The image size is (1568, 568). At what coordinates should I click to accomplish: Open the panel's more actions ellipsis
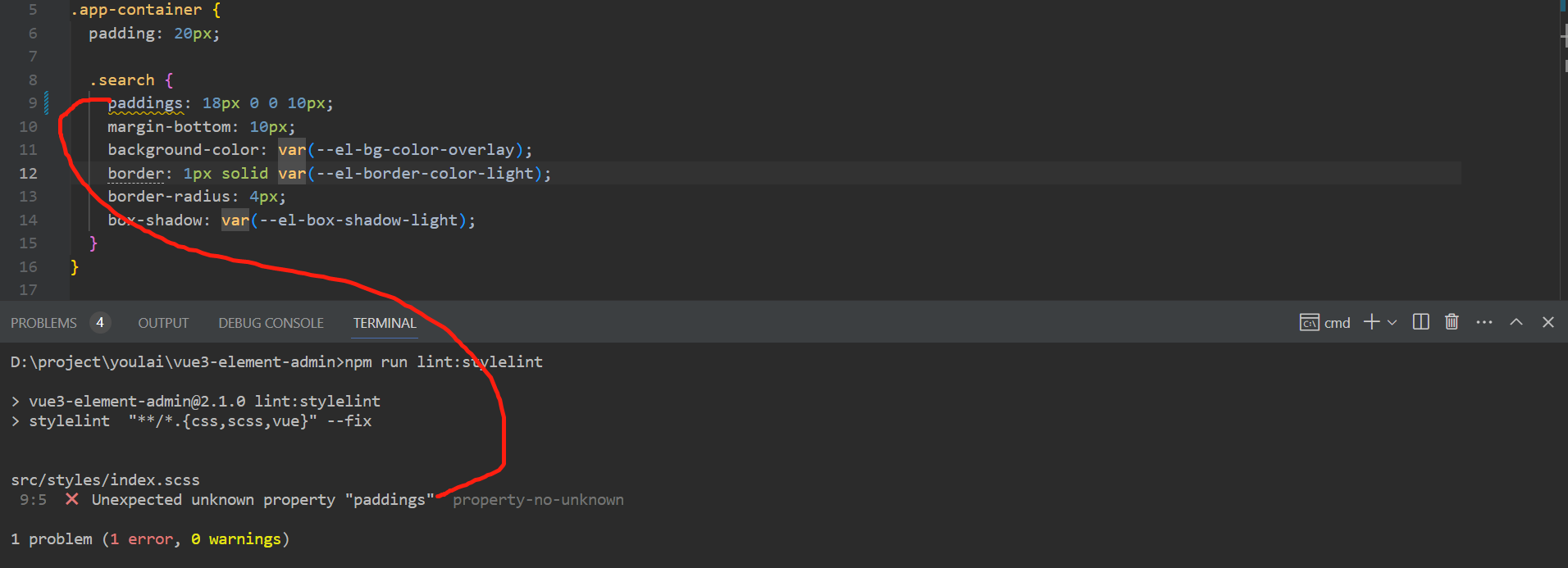click(x=1484, y=322)
